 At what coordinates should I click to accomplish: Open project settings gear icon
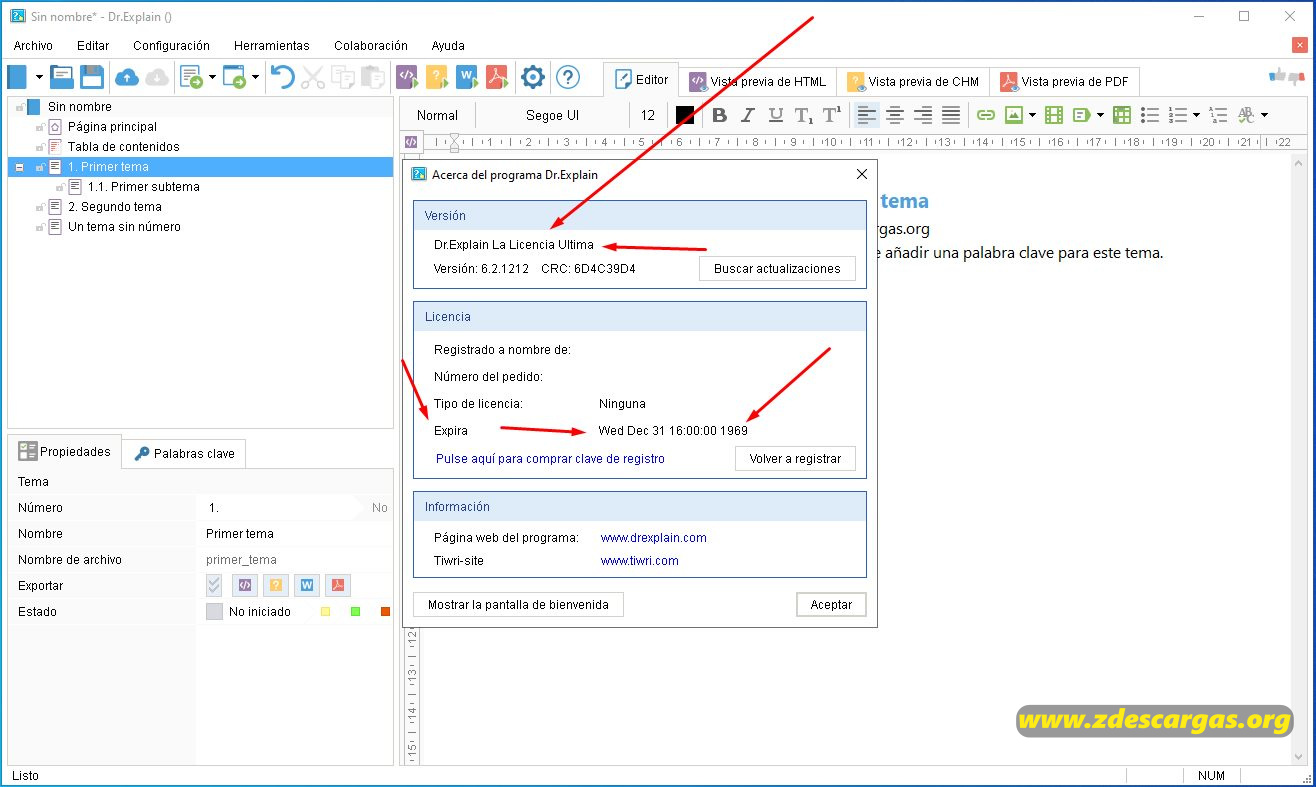pos(533,77)
